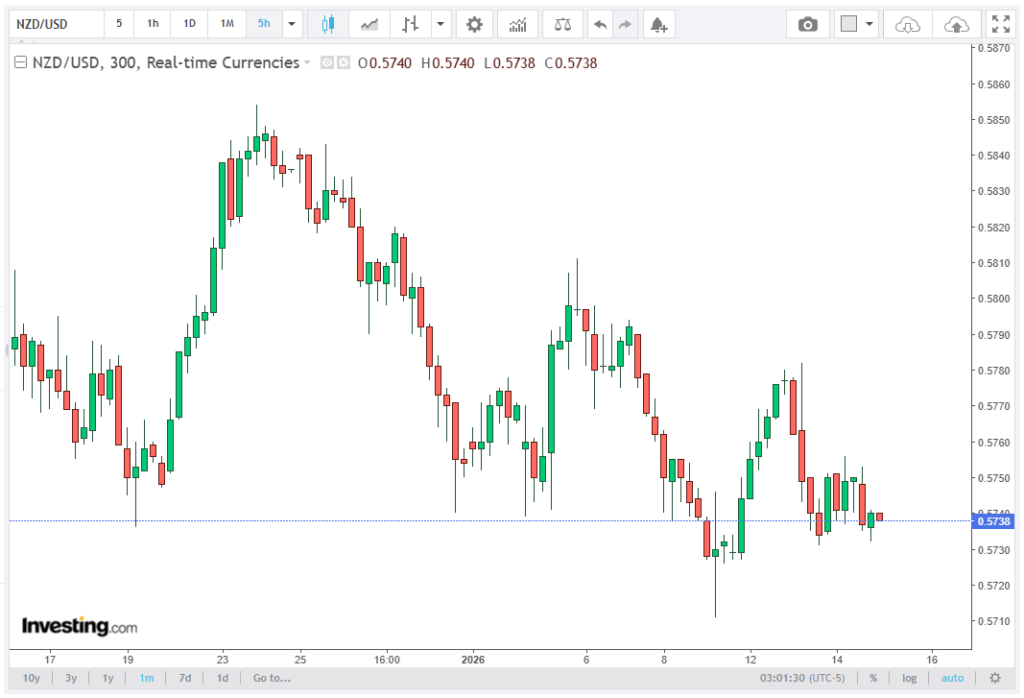
Task: Select the 1h interval
Action: (x=152, y=23)
